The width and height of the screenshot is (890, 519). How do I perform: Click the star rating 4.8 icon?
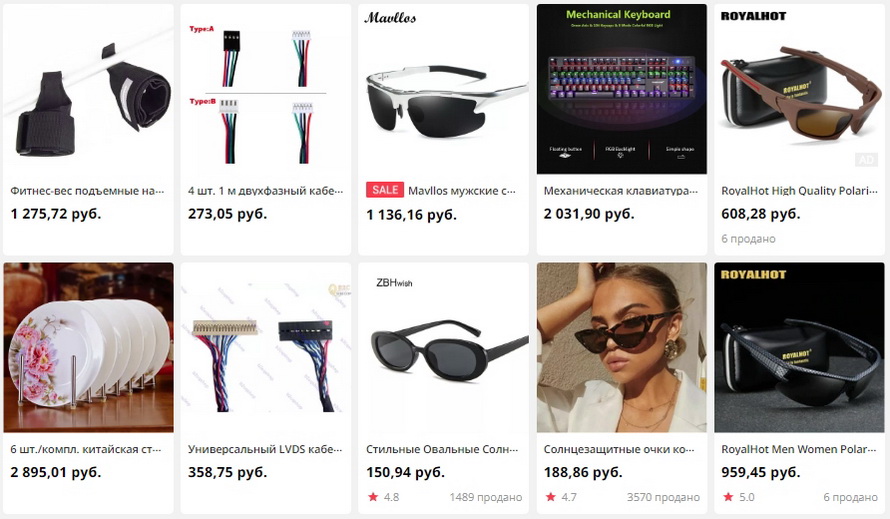point(373,497)
